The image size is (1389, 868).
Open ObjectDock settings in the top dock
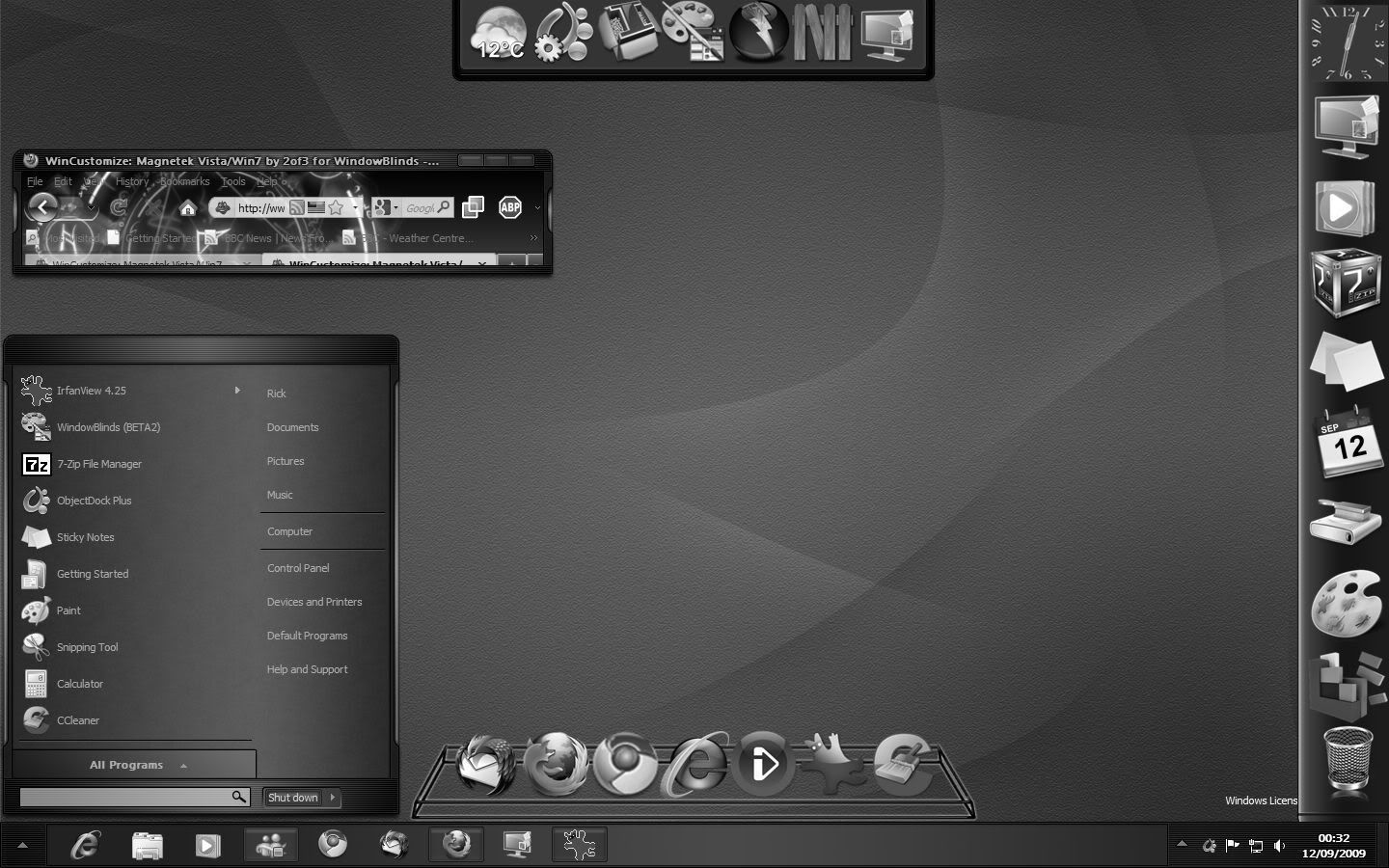click(x=563, y=33)
